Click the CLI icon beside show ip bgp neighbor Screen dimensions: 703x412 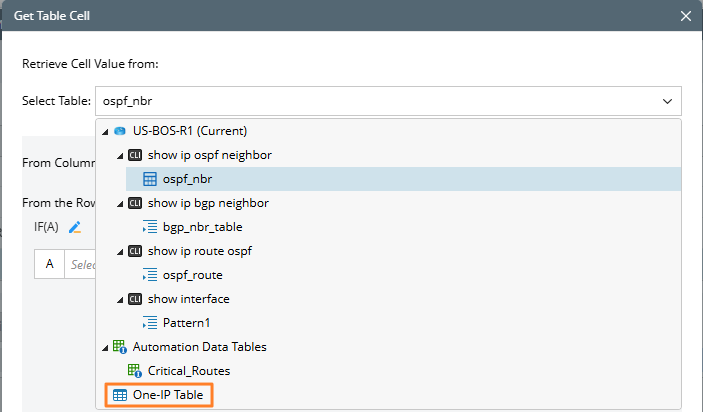(x=136, y=203)
